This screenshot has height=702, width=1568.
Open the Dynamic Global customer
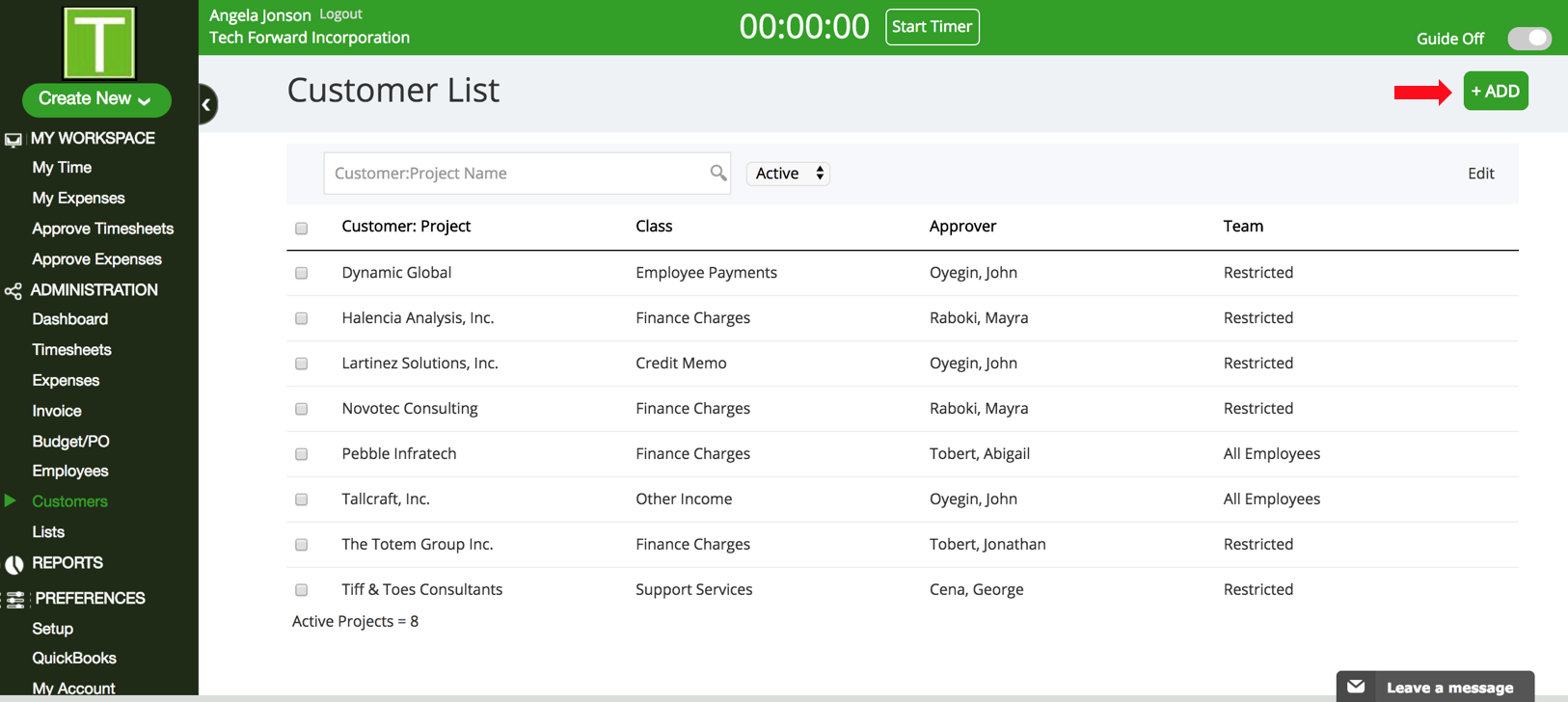[x=396, y=273]
